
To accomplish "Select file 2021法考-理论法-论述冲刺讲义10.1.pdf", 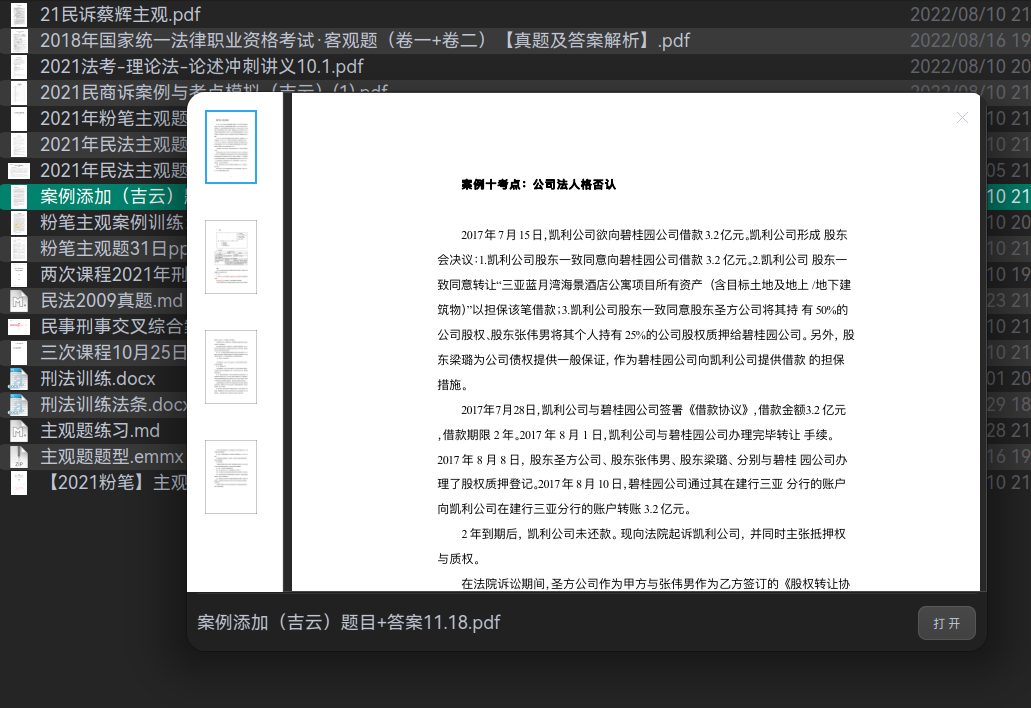I will click(x=202, y=66).
